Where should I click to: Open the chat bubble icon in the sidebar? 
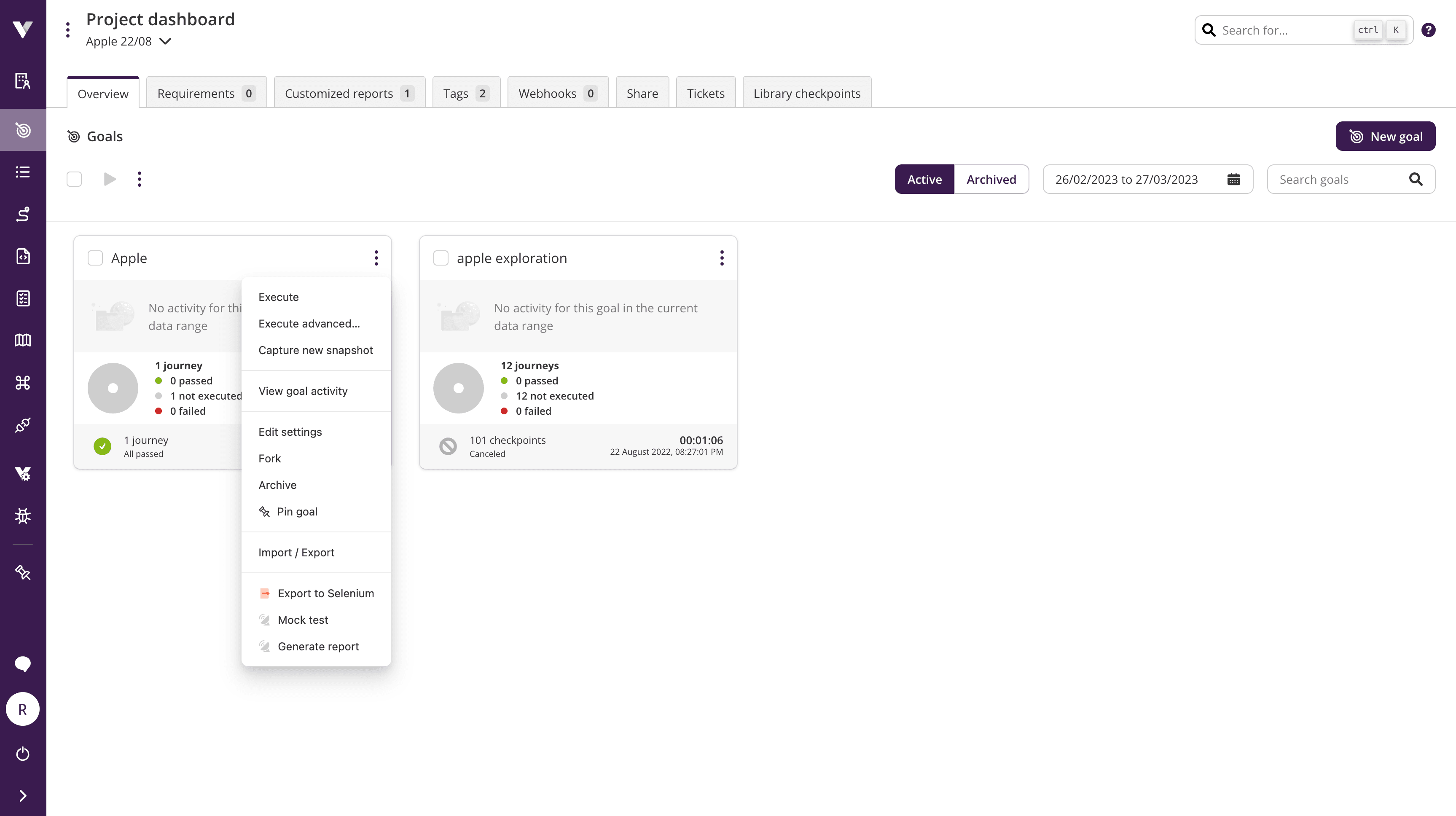[23, 663]
